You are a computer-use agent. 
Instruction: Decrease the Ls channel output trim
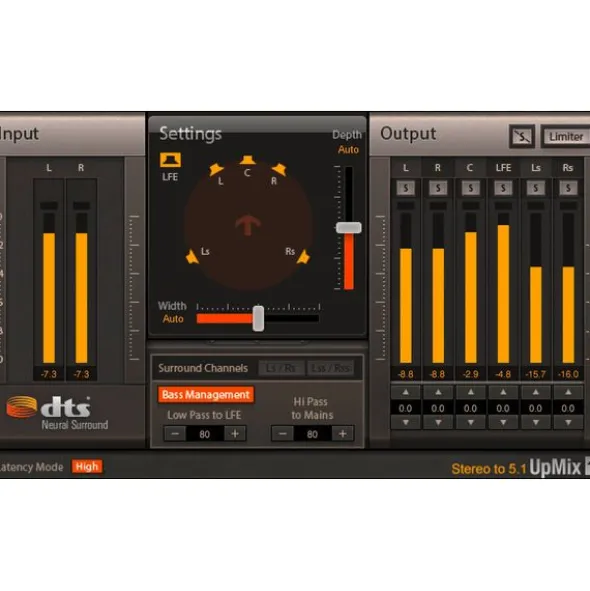(535, 423)
